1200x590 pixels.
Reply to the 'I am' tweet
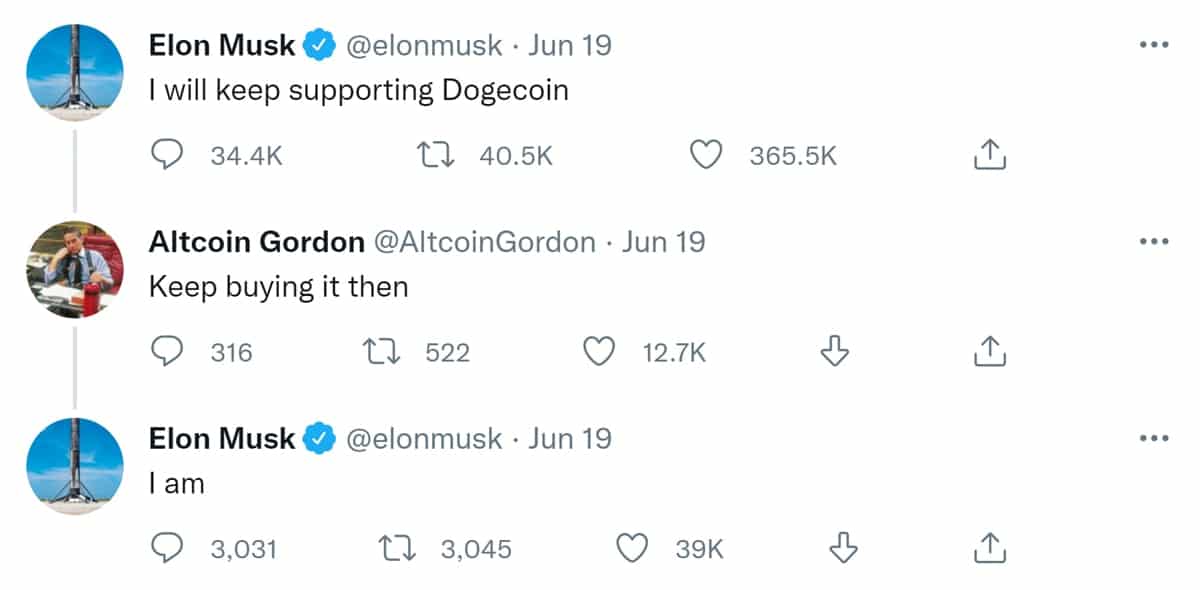[167, 548]
